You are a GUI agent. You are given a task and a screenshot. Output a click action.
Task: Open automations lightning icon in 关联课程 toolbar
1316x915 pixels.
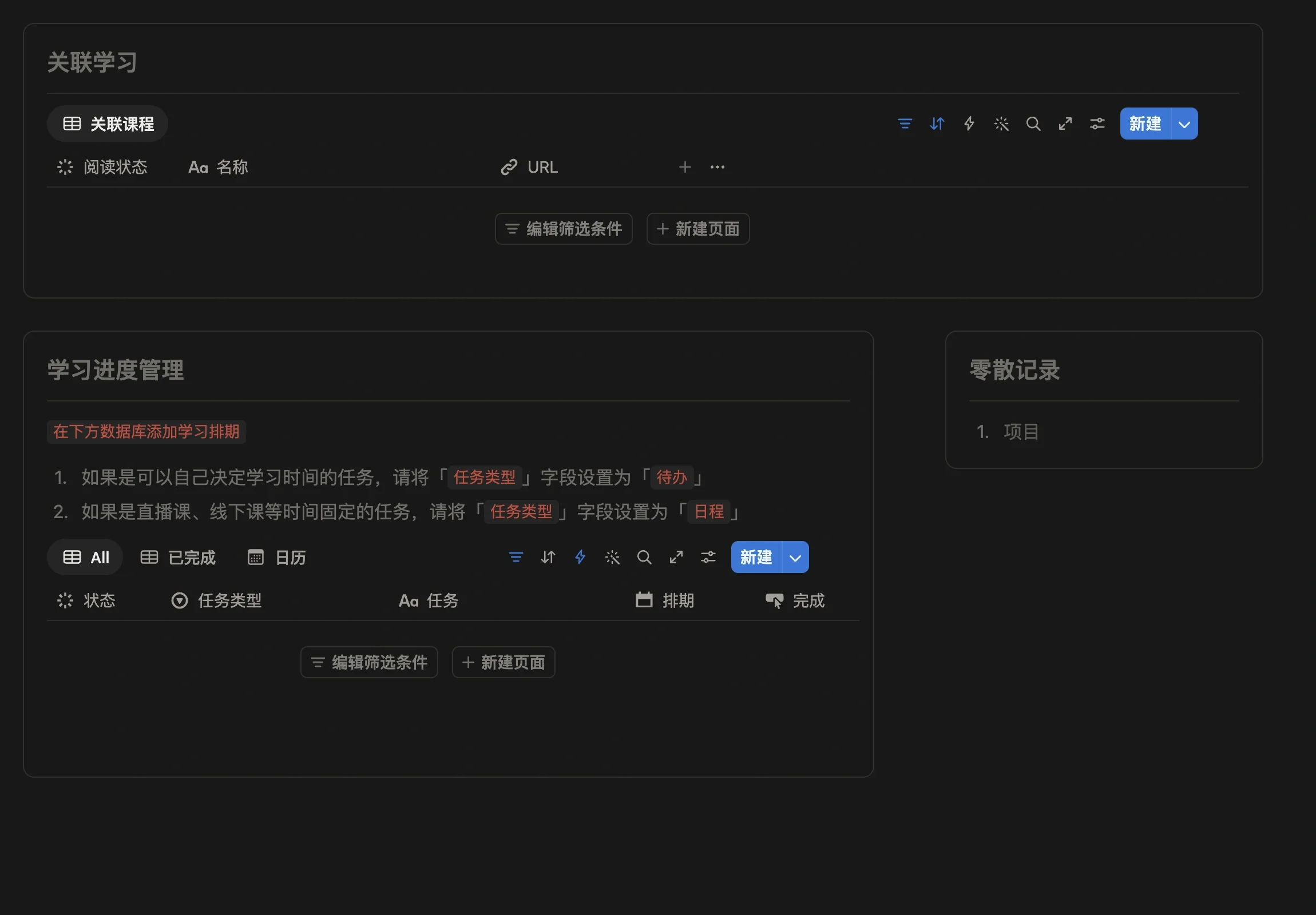click(969, 124)
